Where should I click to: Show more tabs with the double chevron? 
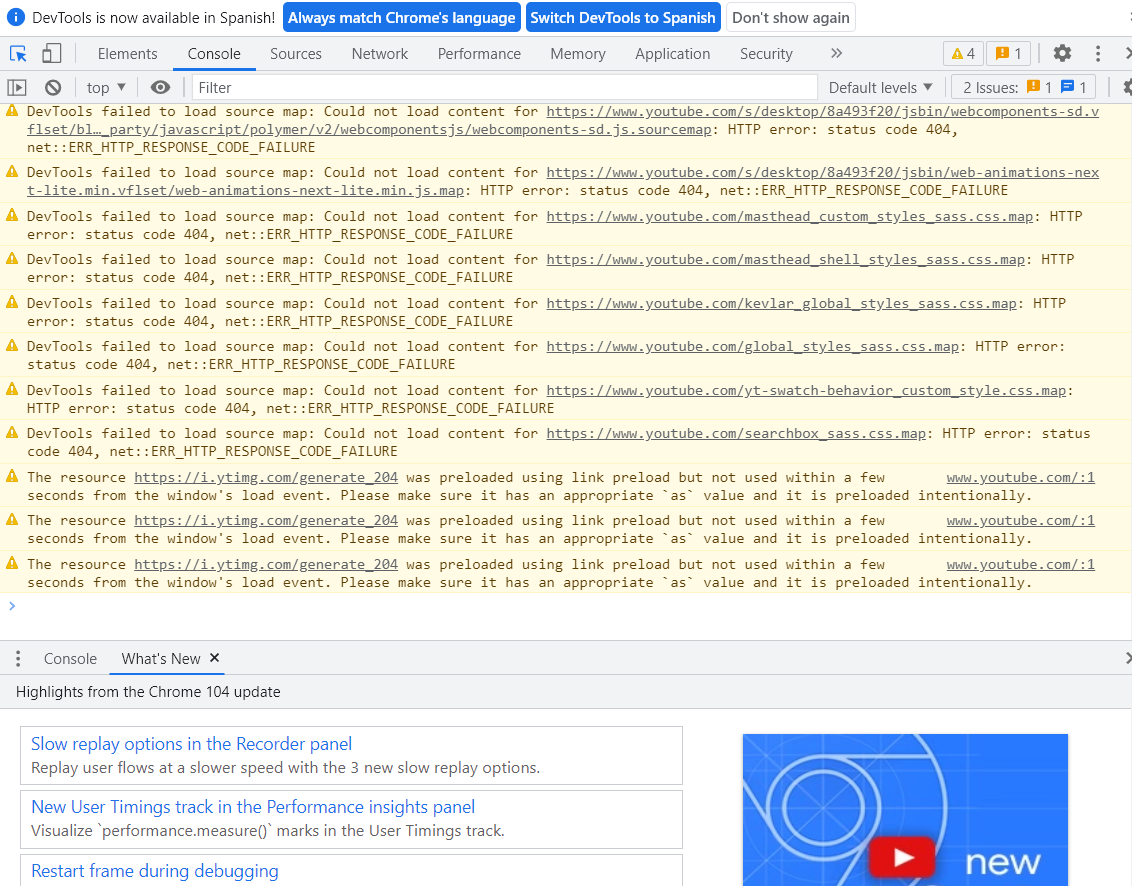836,54
